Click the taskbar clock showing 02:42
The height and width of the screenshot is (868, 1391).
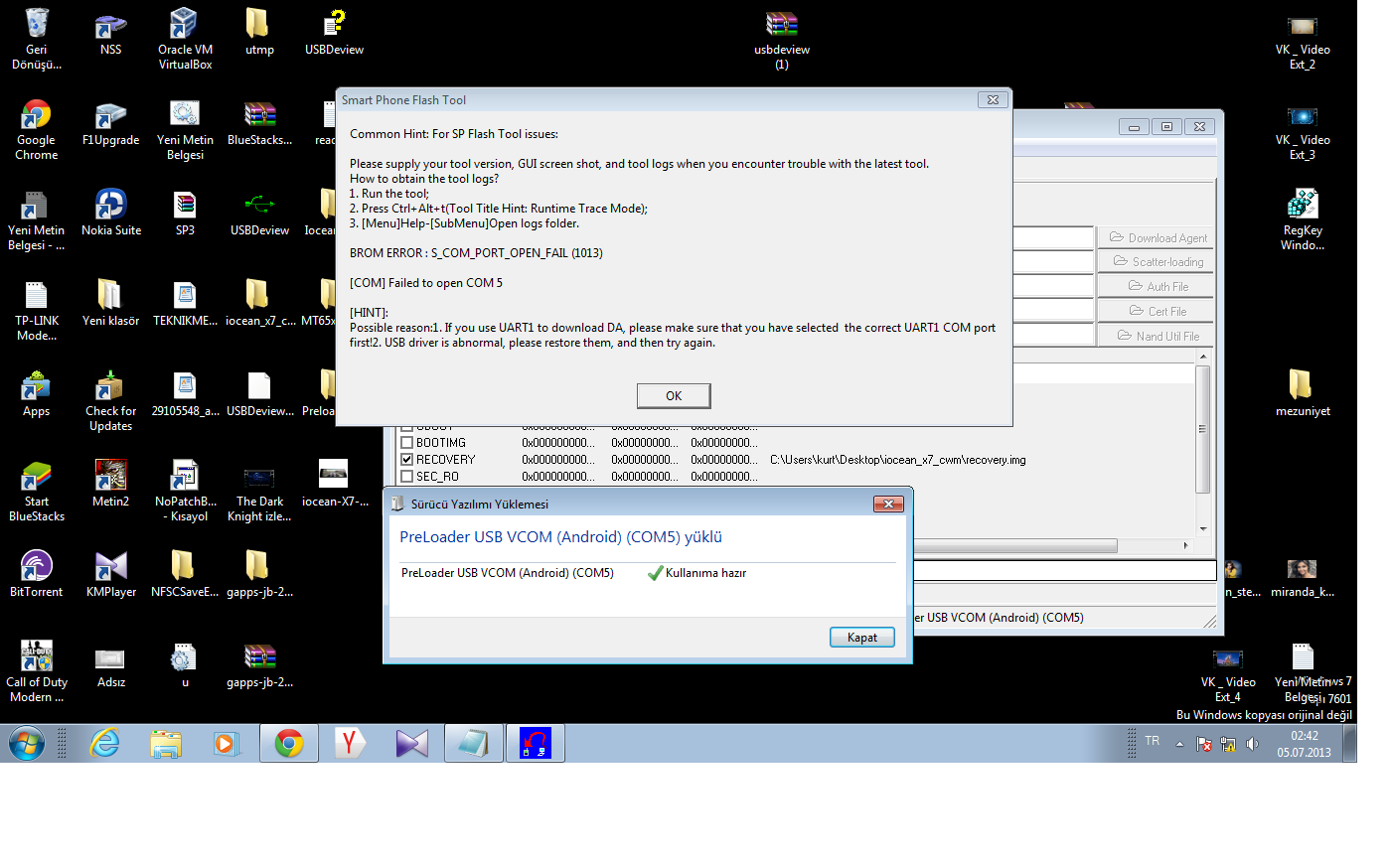click(1304, 744)
